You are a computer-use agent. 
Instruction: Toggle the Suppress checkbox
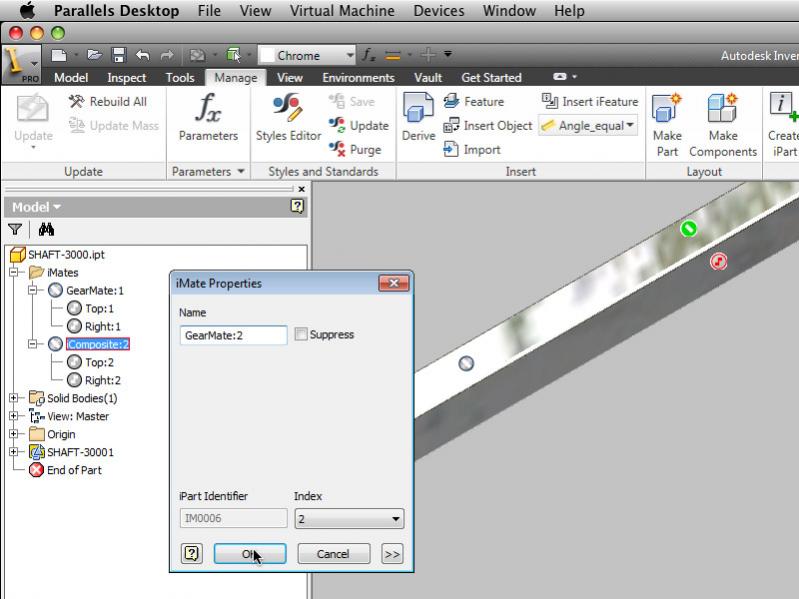[x=301, y=334]
